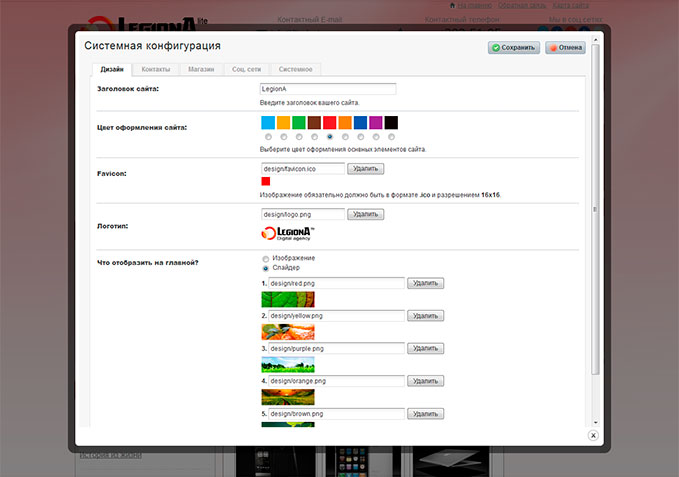
Task: Pick the brown color swatch
Action: click(x=314, y=122)
